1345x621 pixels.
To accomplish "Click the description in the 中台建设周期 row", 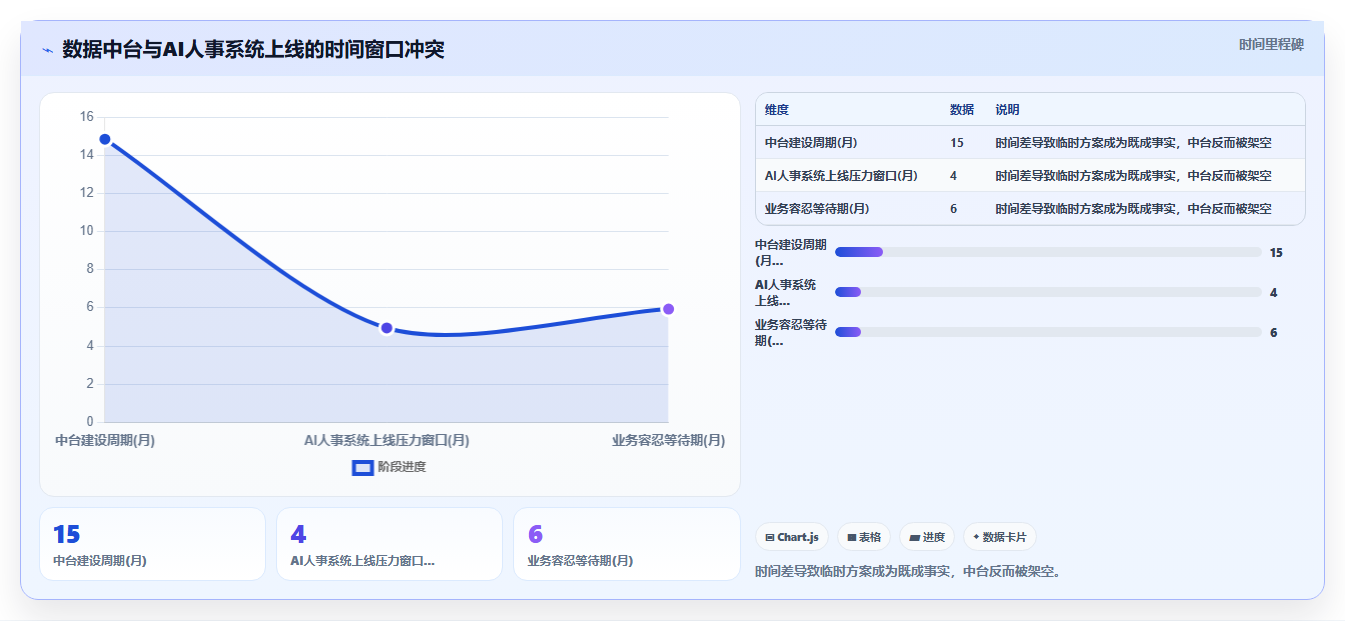I will coord(1134,143).
